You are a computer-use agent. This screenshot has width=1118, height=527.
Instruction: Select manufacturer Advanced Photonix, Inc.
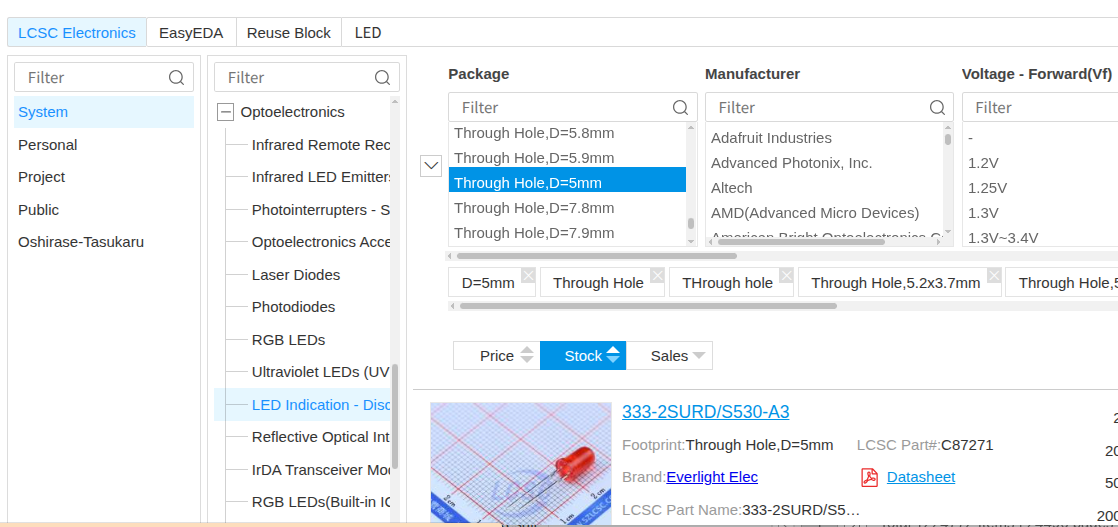point(791,163)
